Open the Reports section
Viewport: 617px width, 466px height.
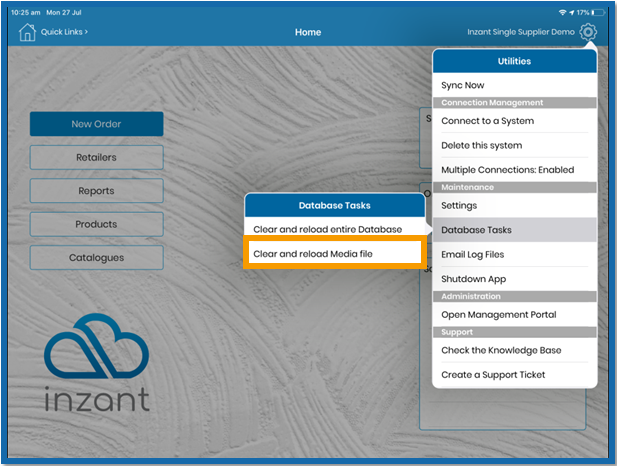tap(96, 191)
